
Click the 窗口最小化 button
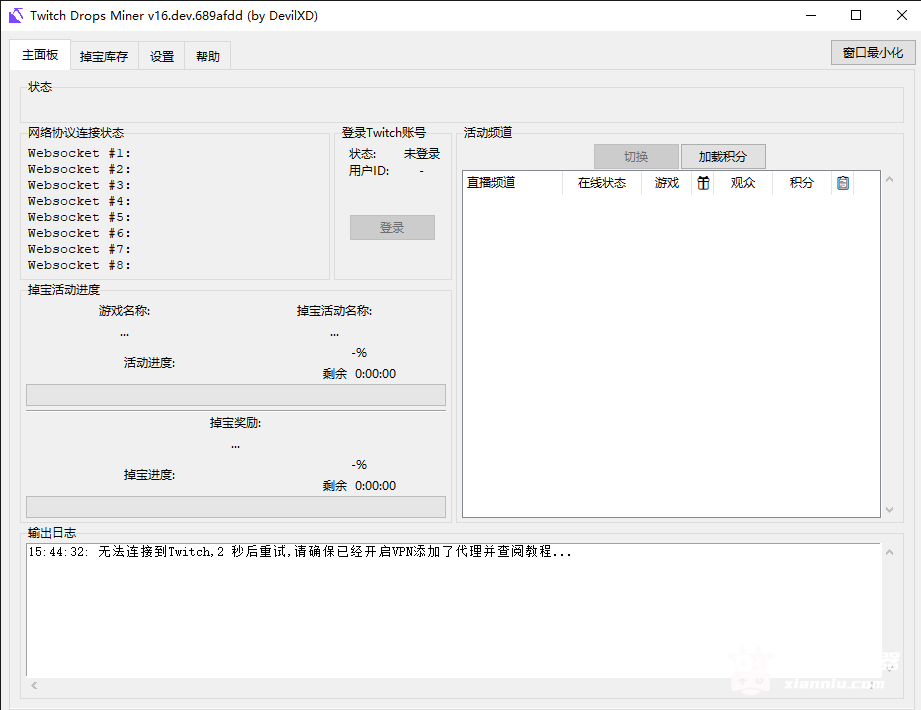(x=873, y=53)
